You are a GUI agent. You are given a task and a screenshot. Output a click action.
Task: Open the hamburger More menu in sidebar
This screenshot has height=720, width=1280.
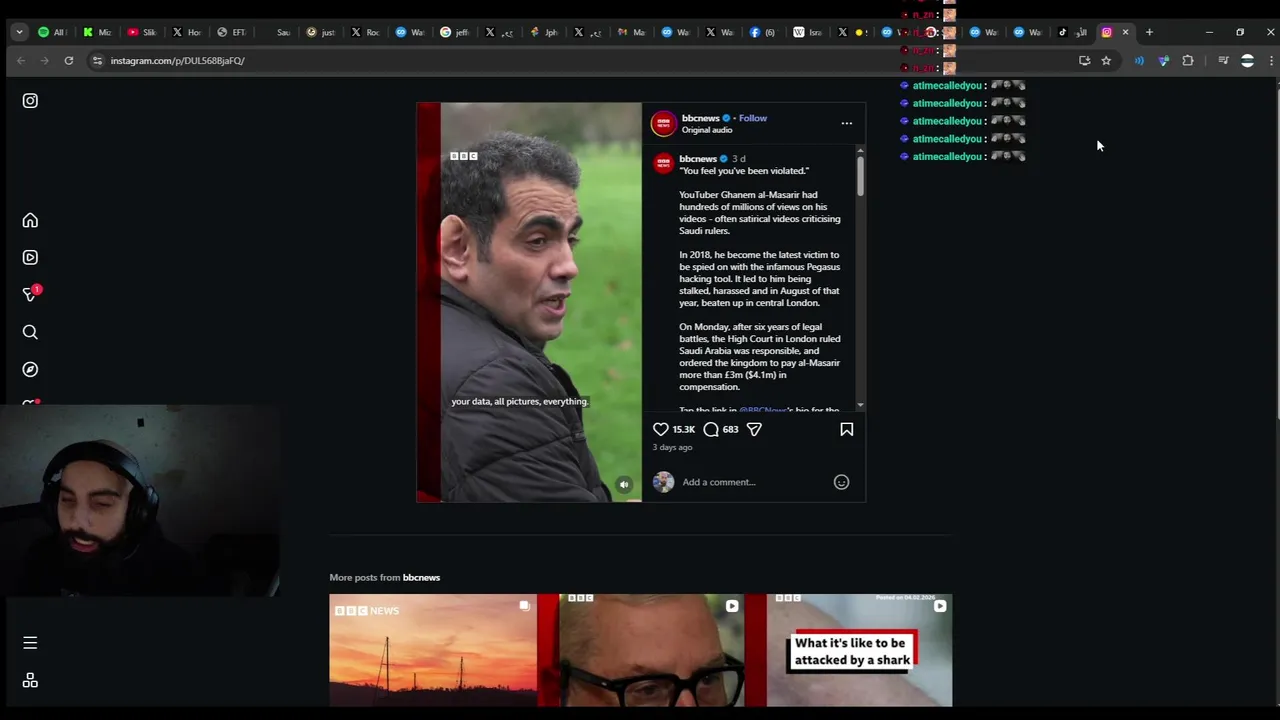click(30, 643)
